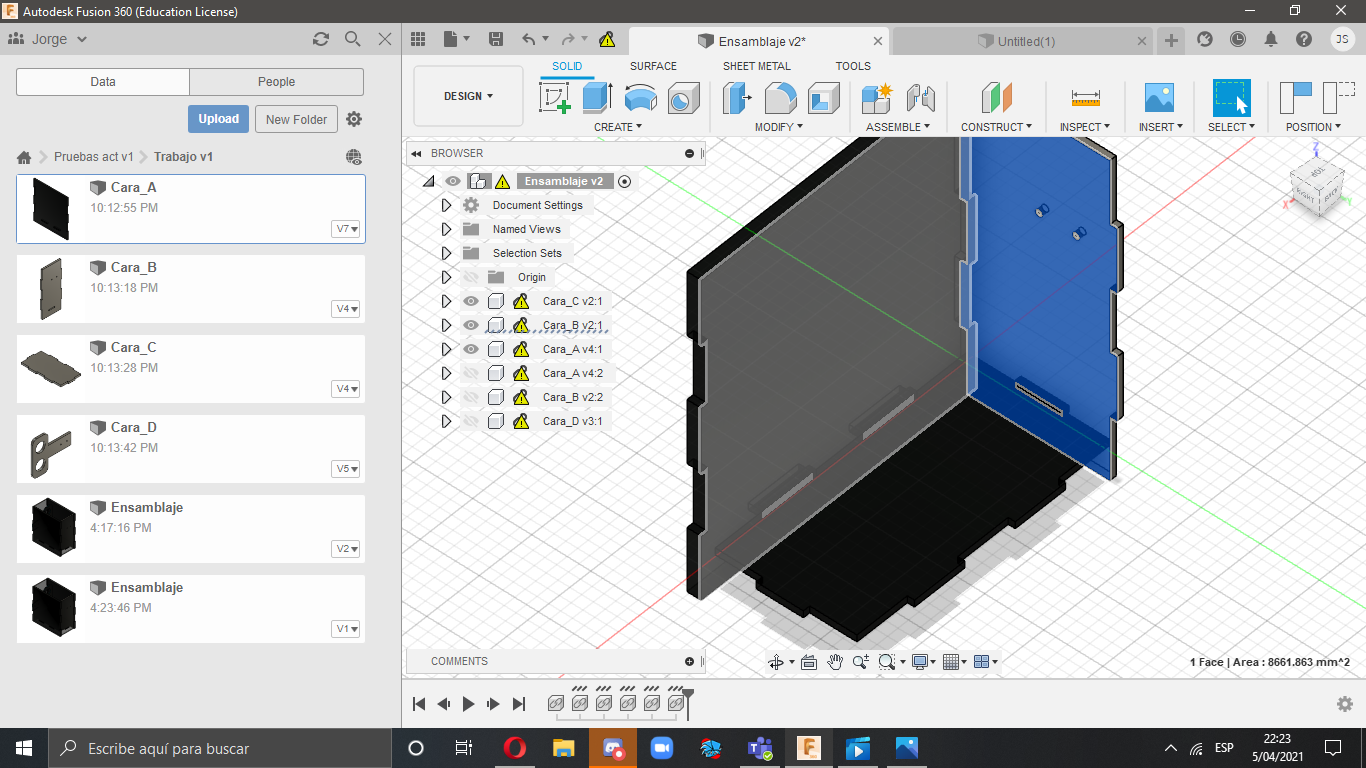The height and width of the screenshot is (768, 1366).
Task: Toggle visibility of Ensamblaje v2 root
Action: [x=453, y=181]
